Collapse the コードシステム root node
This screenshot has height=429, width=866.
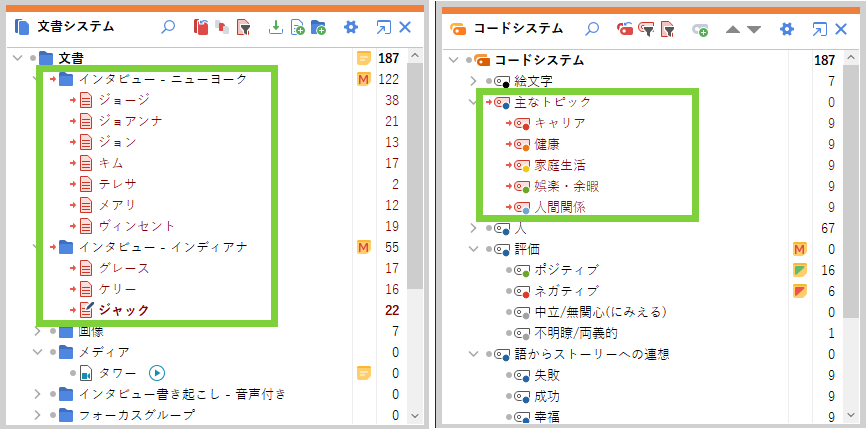(454, 60)
